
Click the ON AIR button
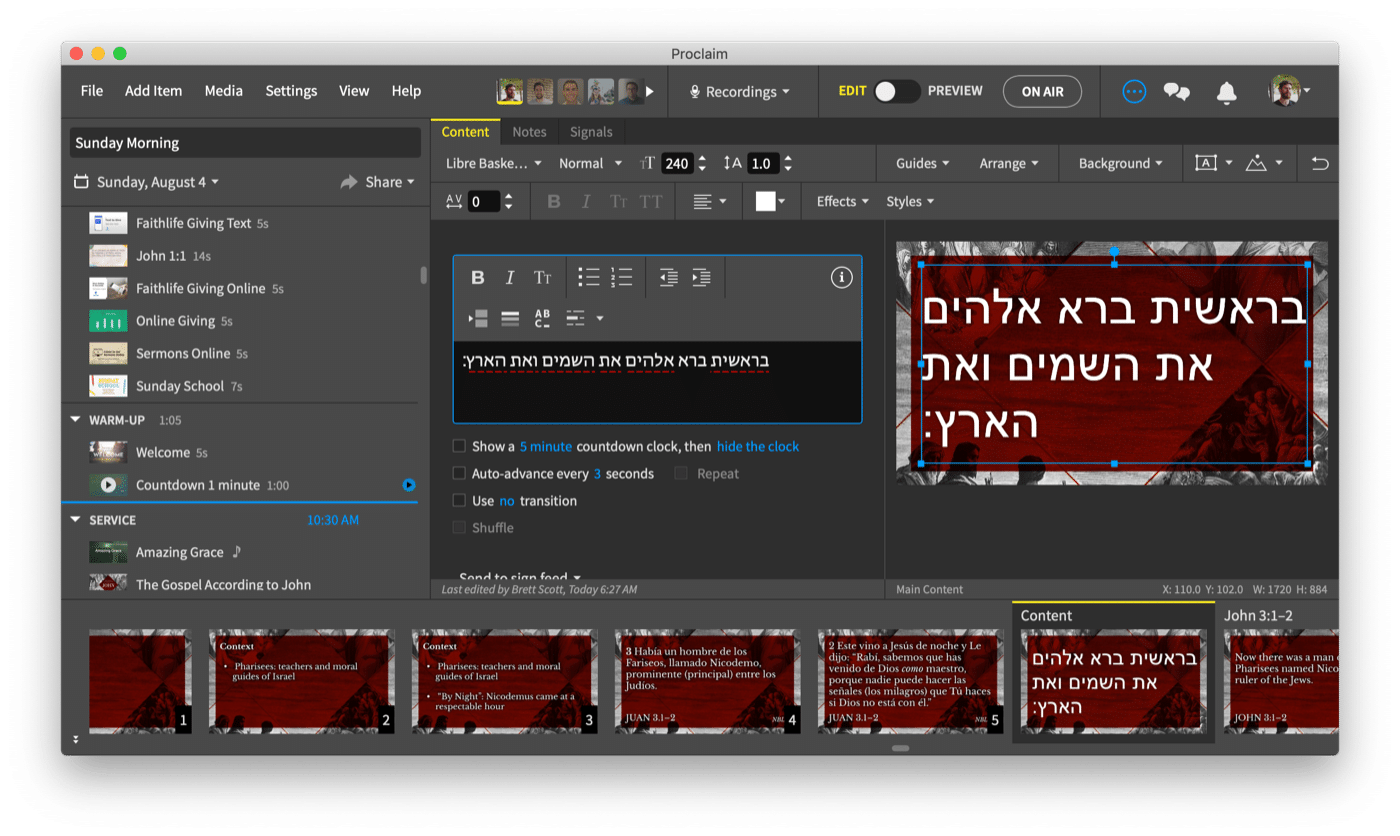[x=1042, y=91]
